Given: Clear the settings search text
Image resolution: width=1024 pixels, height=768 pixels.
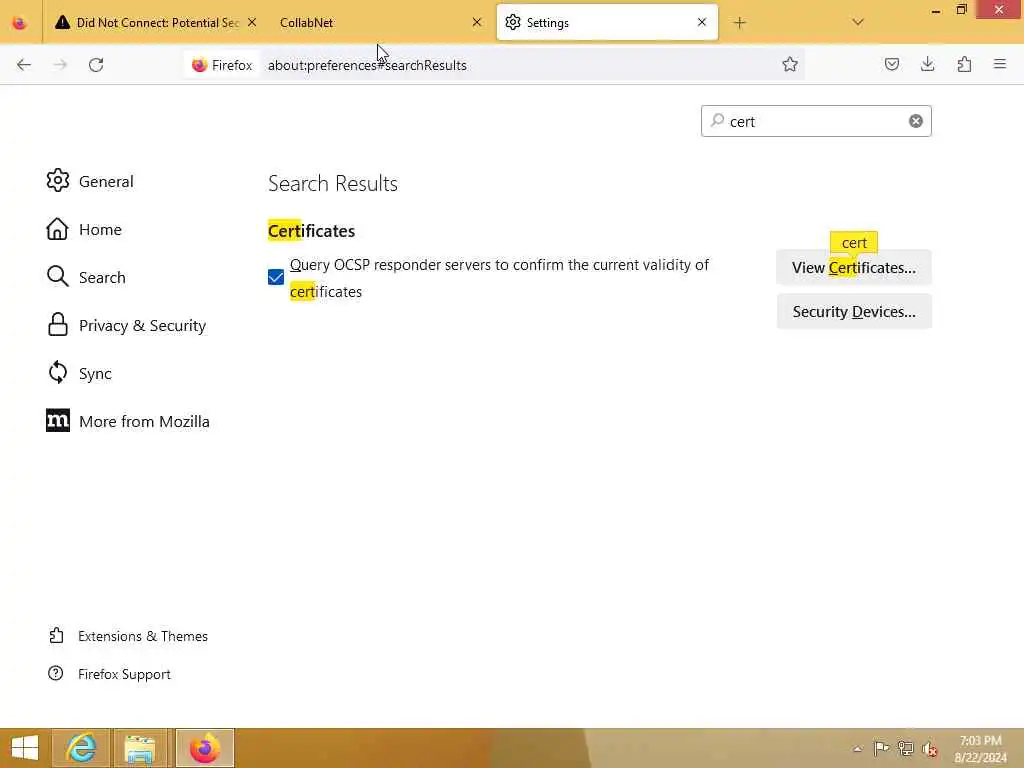Looking at the screenshot, I should tap(916, 121).
